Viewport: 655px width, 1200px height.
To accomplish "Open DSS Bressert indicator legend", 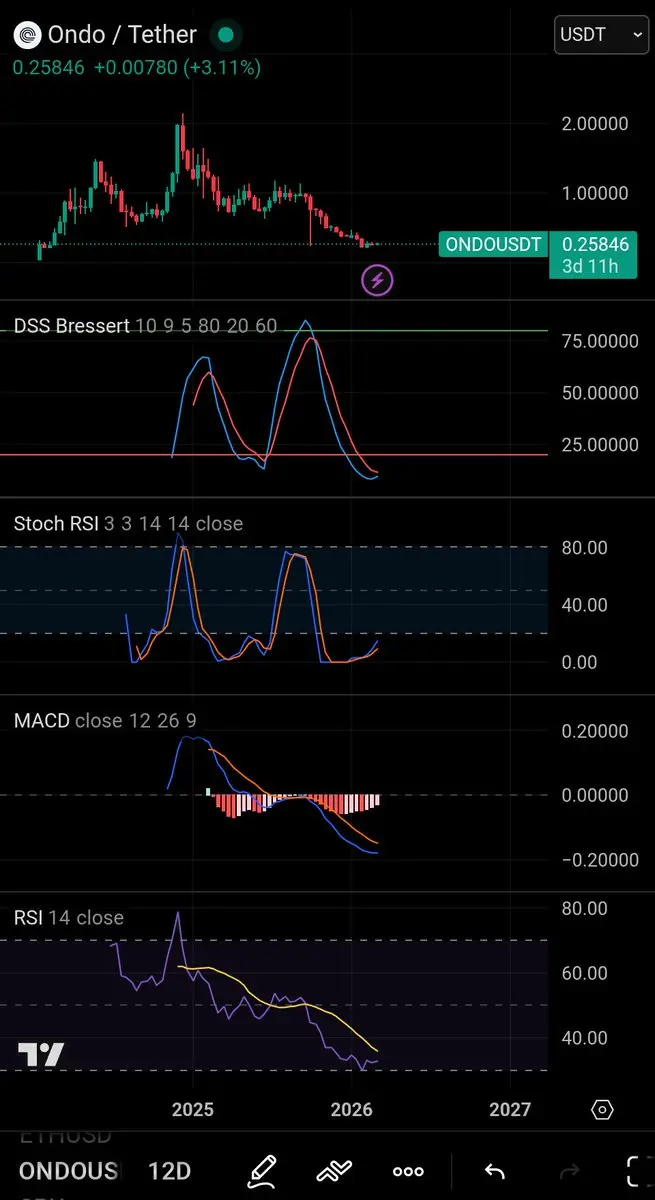I will click(146, 327).
